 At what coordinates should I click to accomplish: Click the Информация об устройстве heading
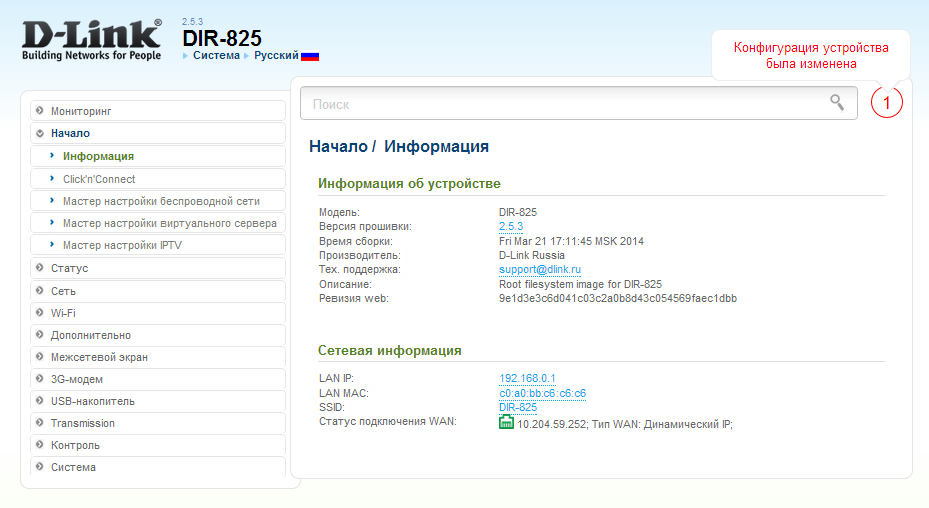409,184
